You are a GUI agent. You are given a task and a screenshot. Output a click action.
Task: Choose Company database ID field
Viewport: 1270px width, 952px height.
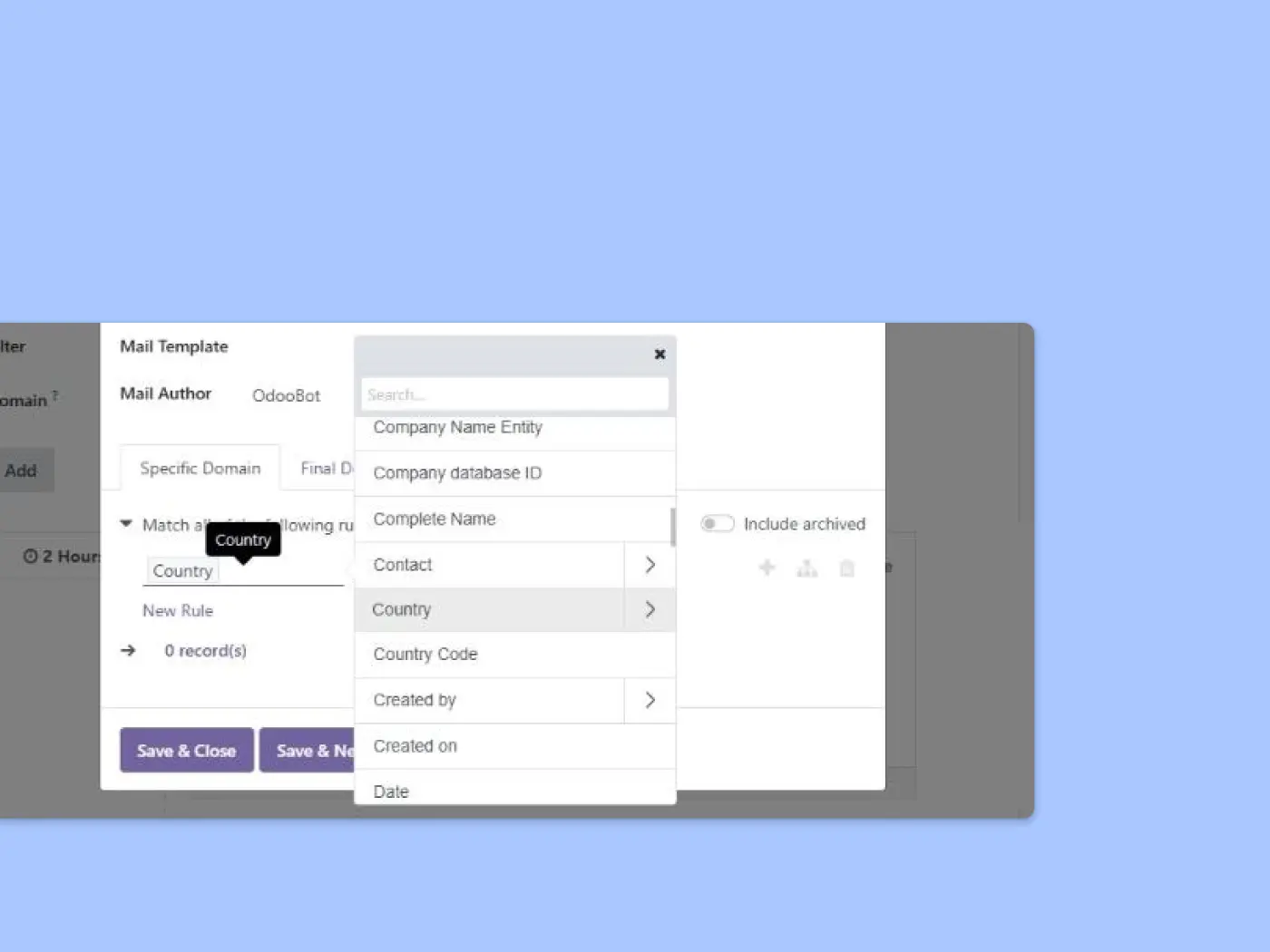457,473
